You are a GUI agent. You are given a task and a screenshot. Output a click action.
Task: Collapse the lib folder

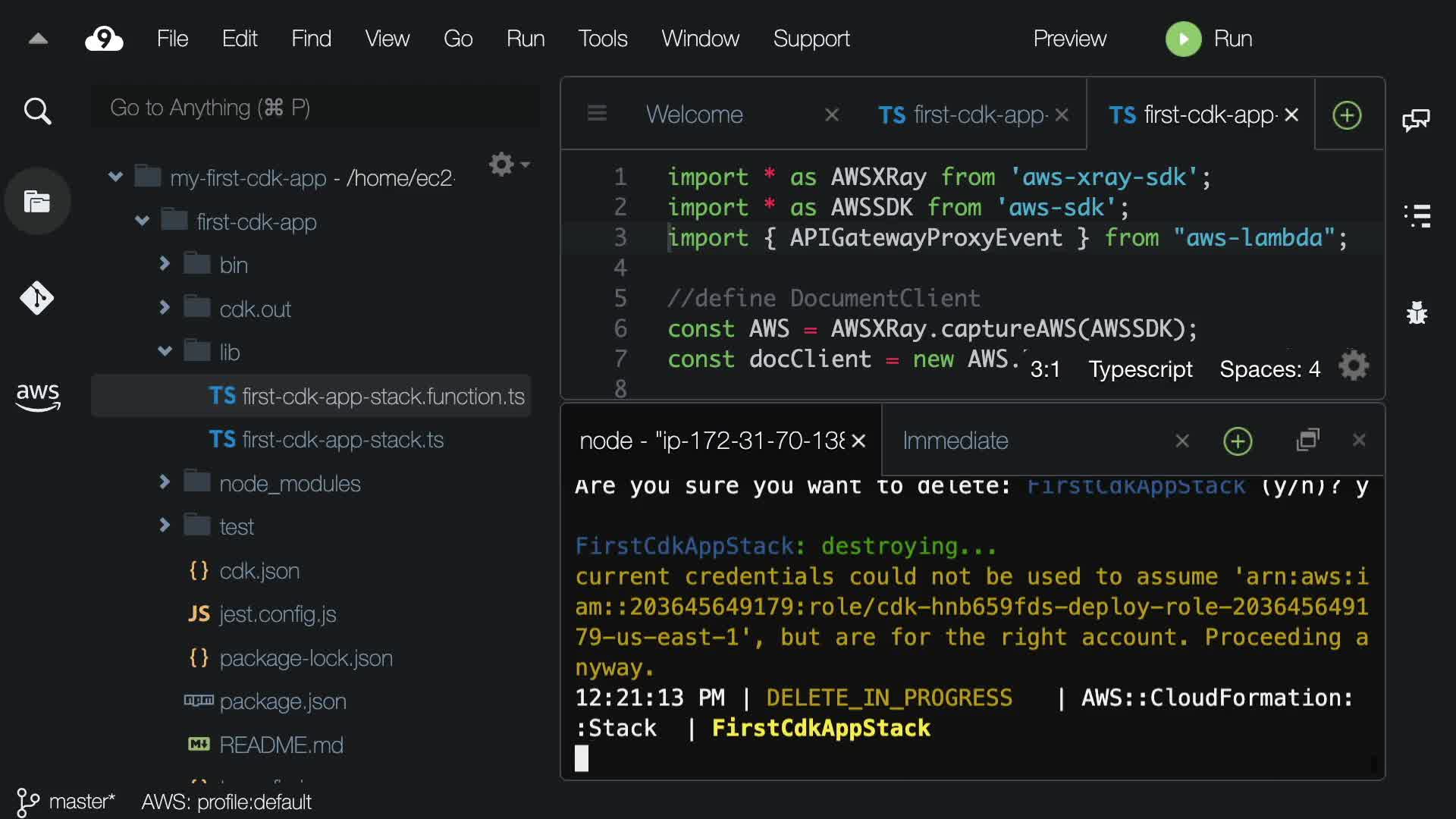(165, 351)
